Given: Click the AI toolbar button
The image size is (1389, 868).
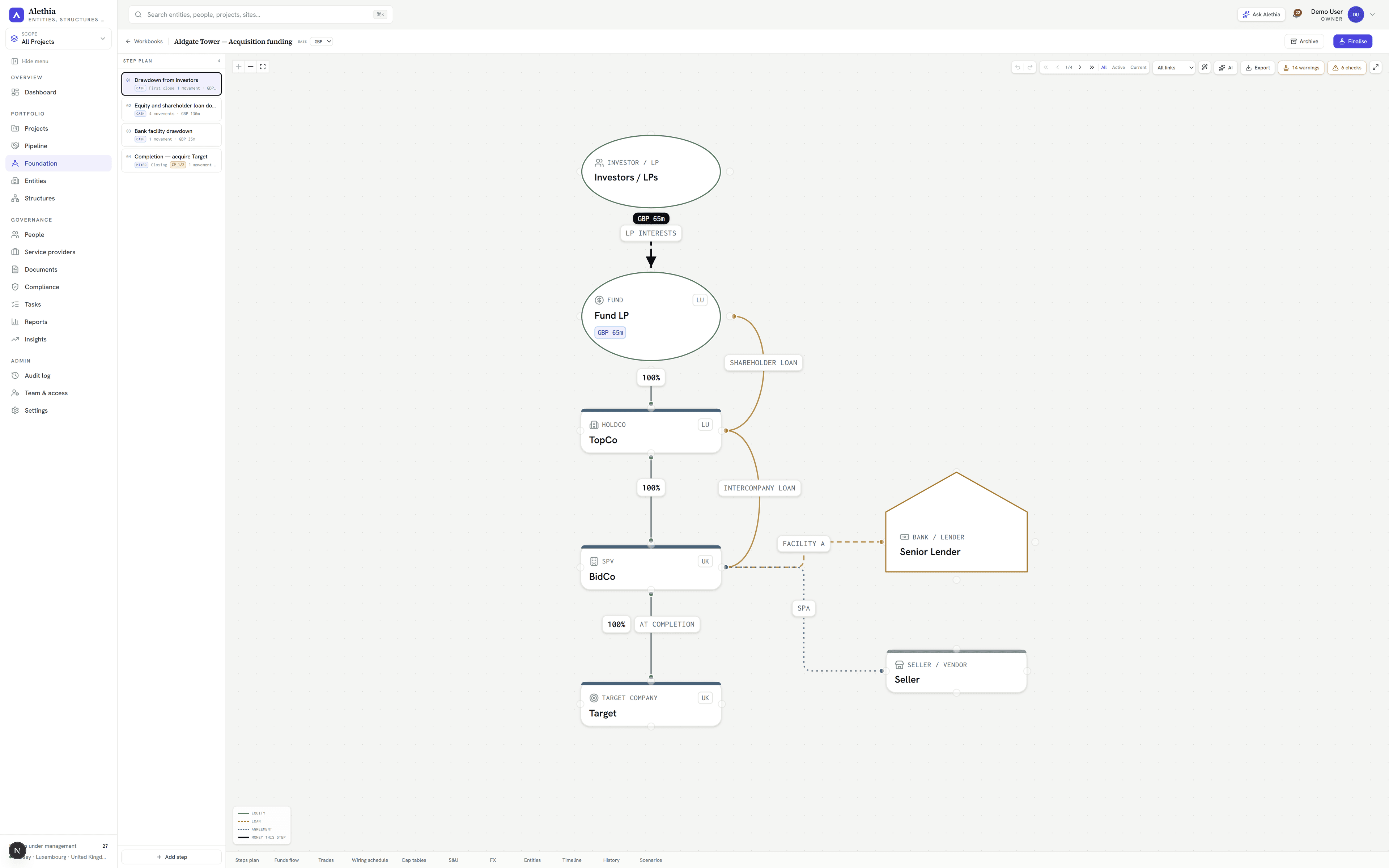Looking at the screenshot, I should coord(1226,68).
